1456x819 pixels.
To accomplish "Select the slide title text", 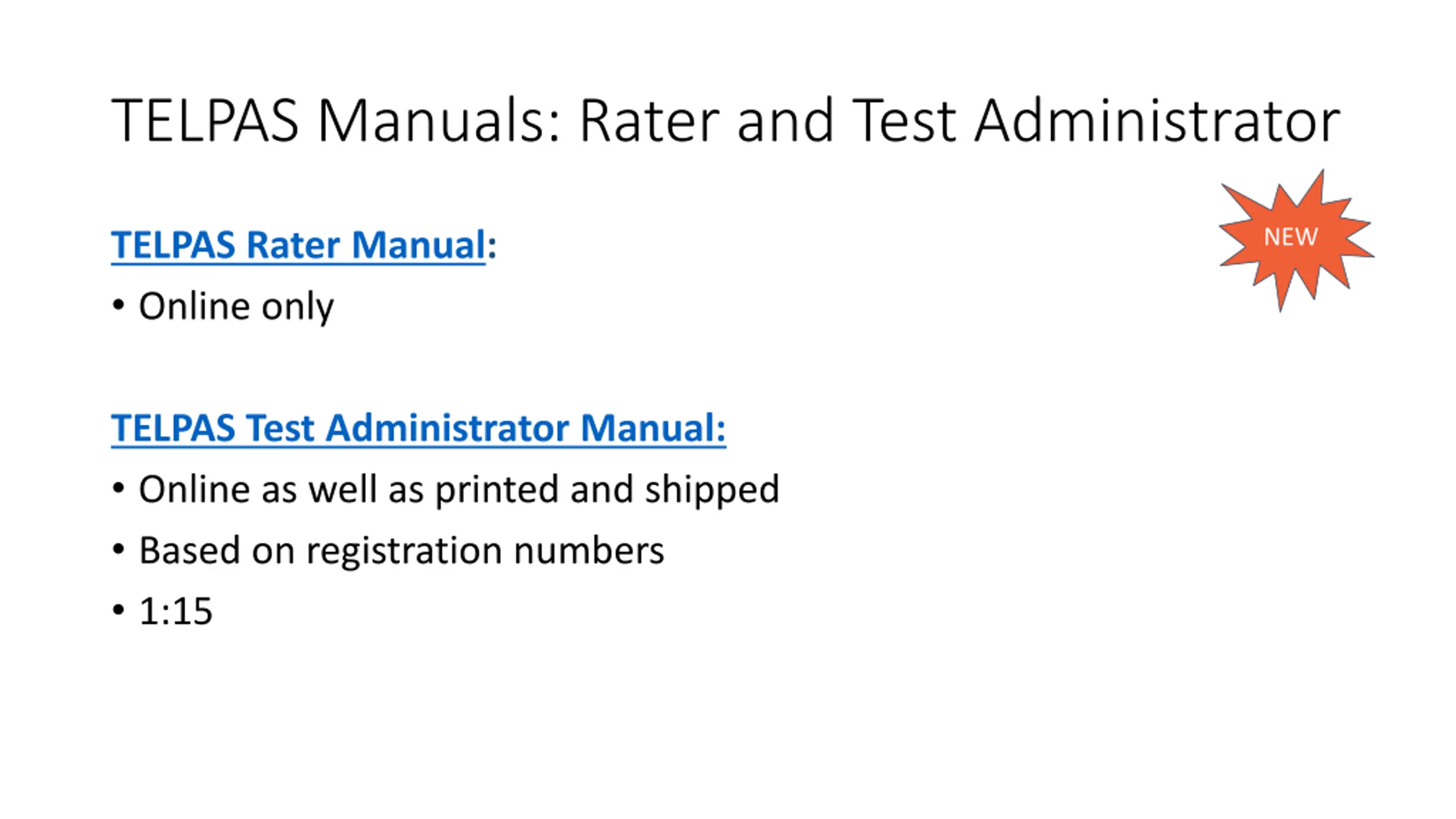I will (x=726, y=121).
